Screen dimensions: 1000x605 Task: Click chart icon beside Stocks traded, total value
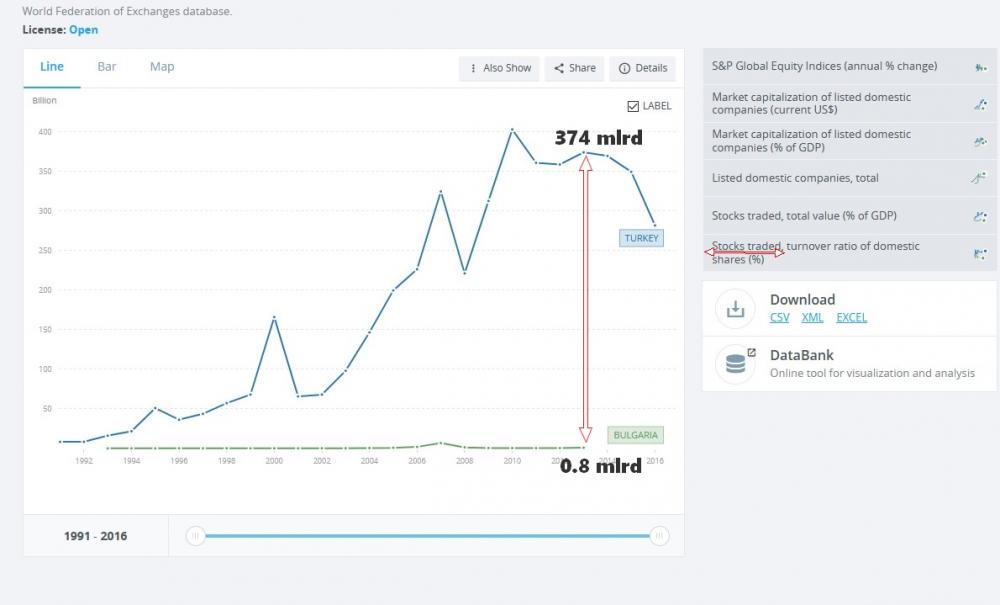[x=980, y=215]
